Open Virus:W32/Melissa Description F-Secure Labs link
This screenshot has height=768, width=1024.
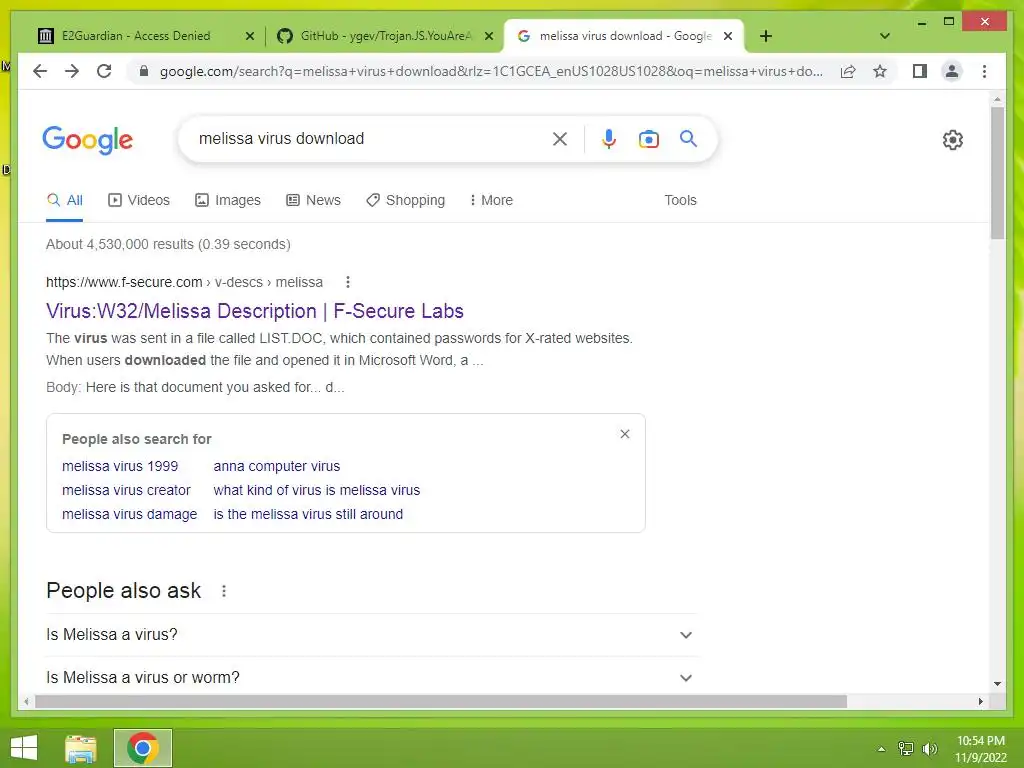(x=255, y=311)
